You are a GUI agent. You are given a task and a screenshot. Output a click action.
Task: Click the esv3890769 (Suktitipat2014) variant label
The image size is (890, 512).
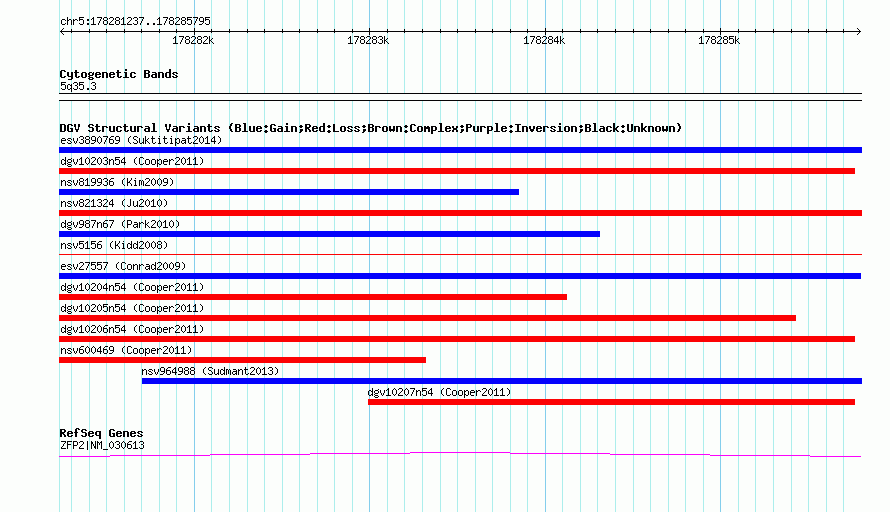141,140
